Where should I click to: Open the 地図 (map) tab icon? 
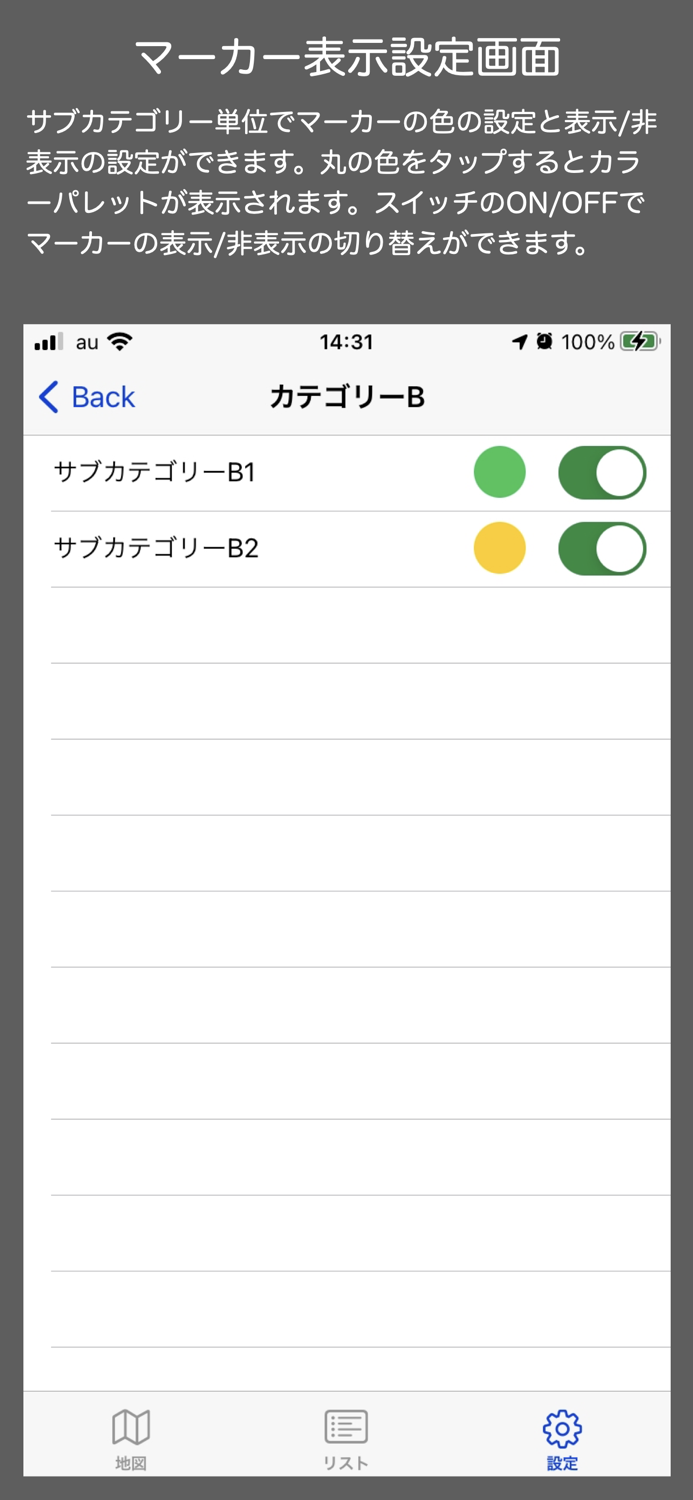point(131,1425)
